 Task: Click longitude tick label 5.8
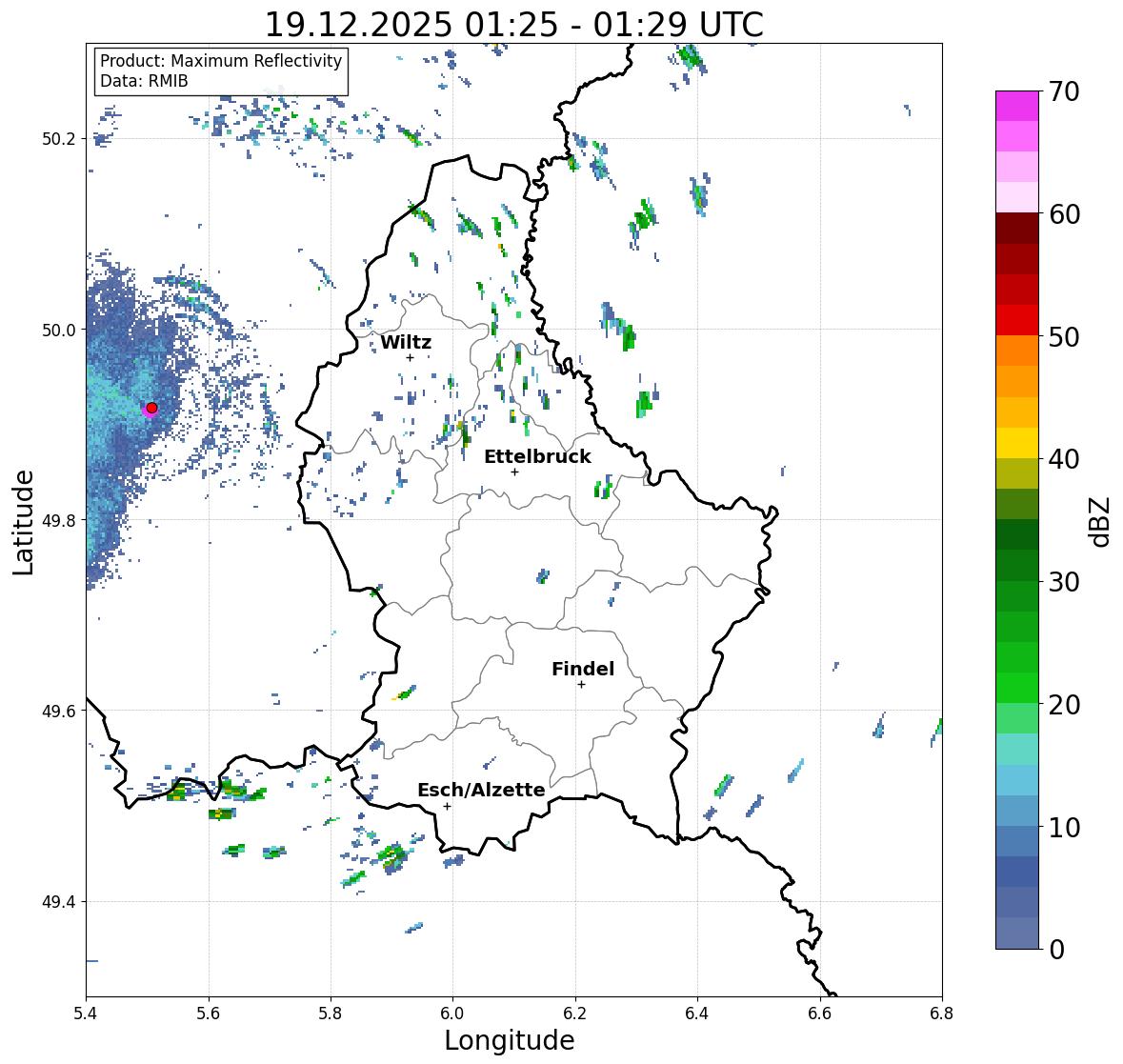pos(331,1013)
